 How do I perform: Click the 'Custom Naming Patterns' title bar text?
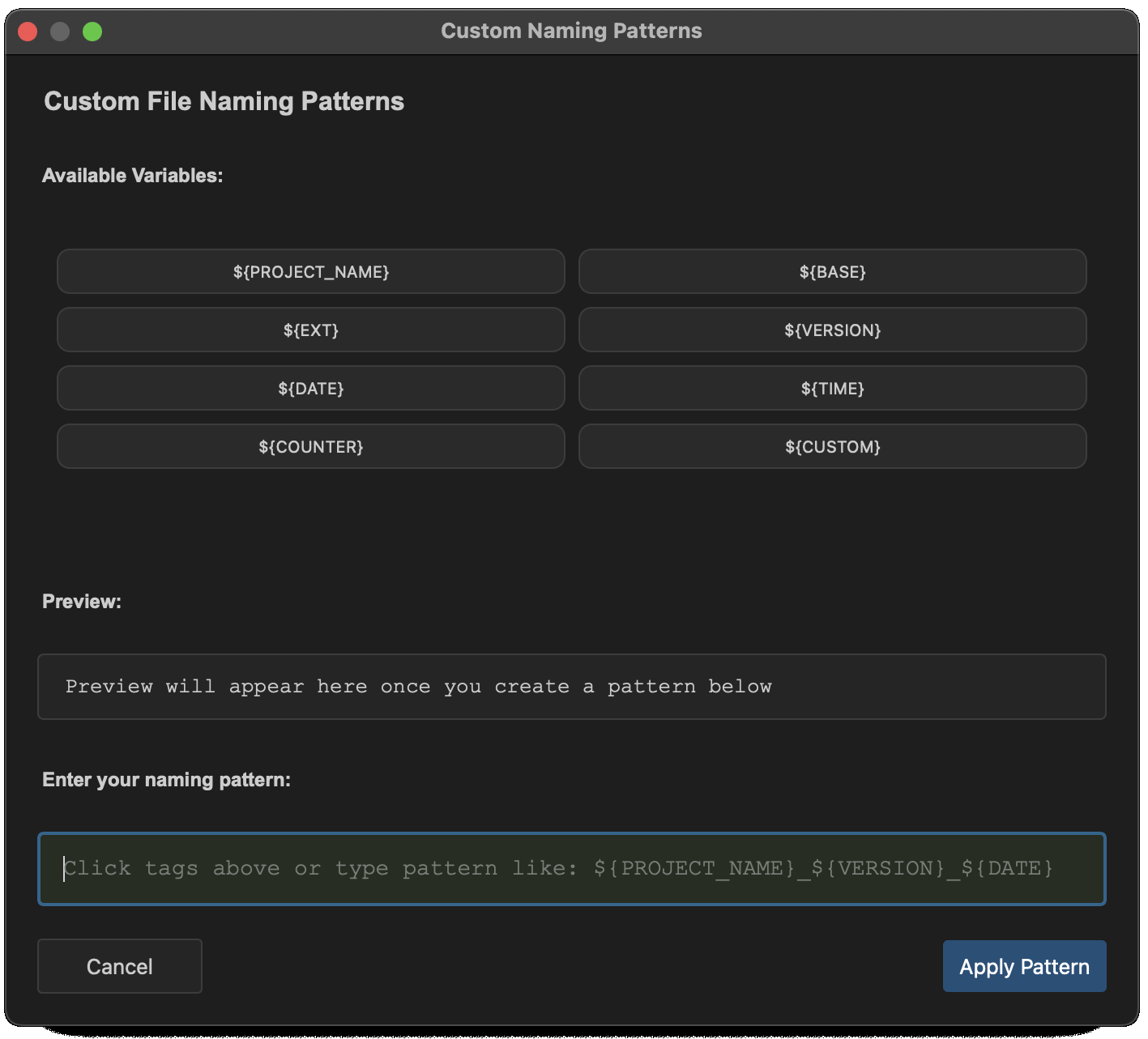tap(571, 31)
